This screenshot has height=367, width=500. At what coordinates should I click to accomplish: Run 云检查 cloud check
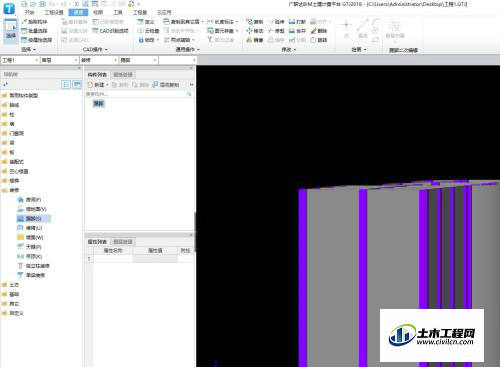click(149, 31)
